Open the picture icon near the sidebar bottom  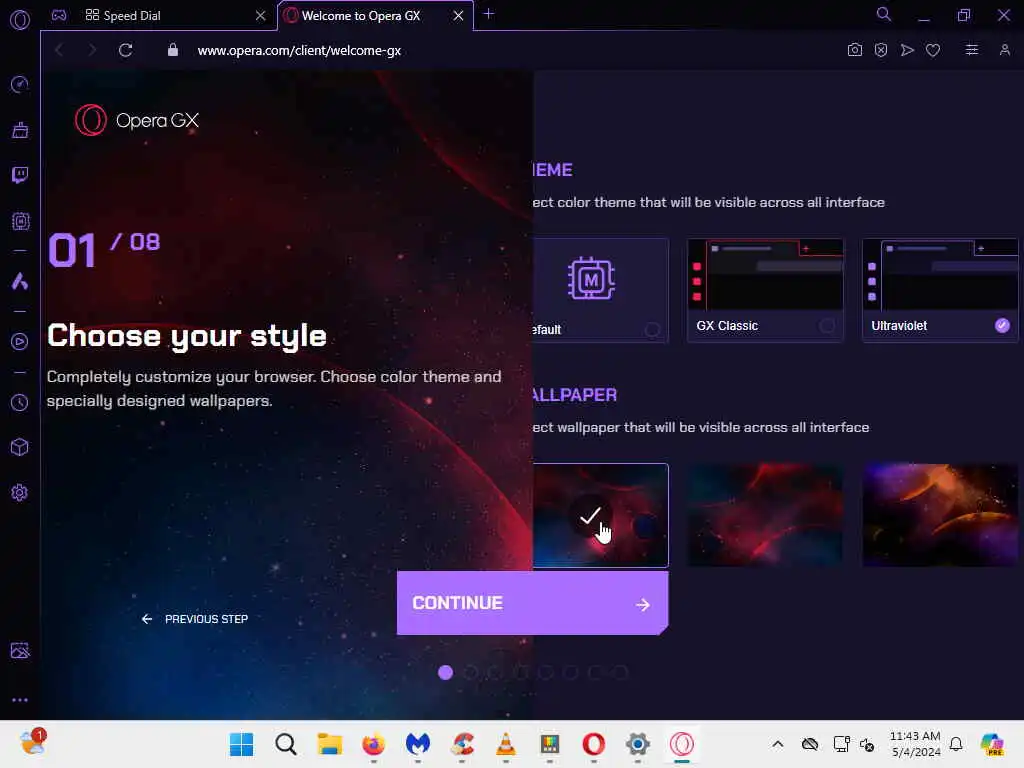(20, 650)
